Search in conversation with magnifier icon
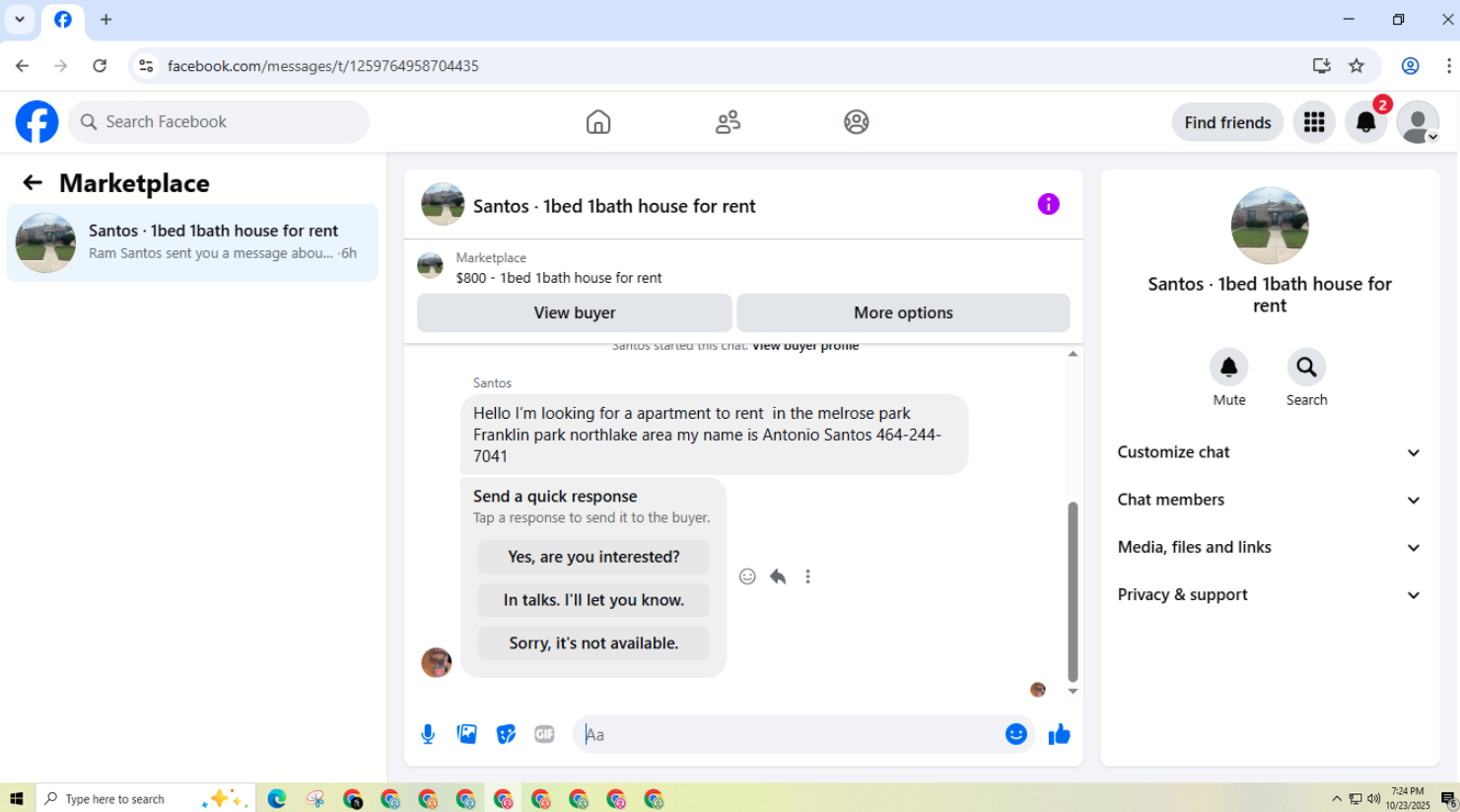Screen dimensions: 1460x812 1306,368
